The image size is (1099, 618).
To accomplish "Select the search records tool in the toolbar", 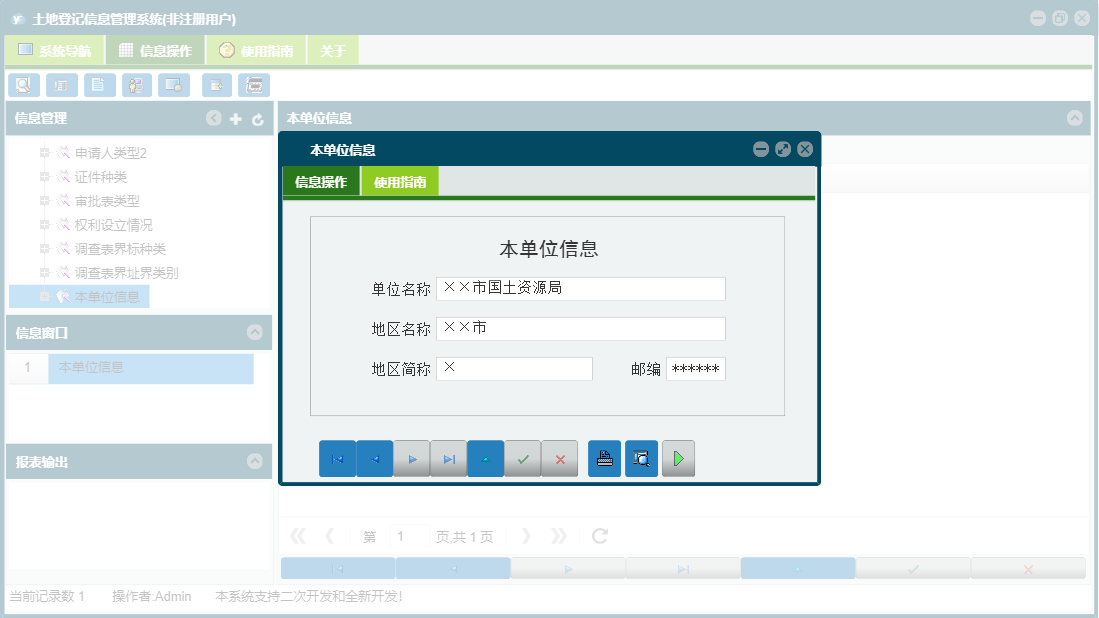I will pyautogui.click(x=23, y=85).
